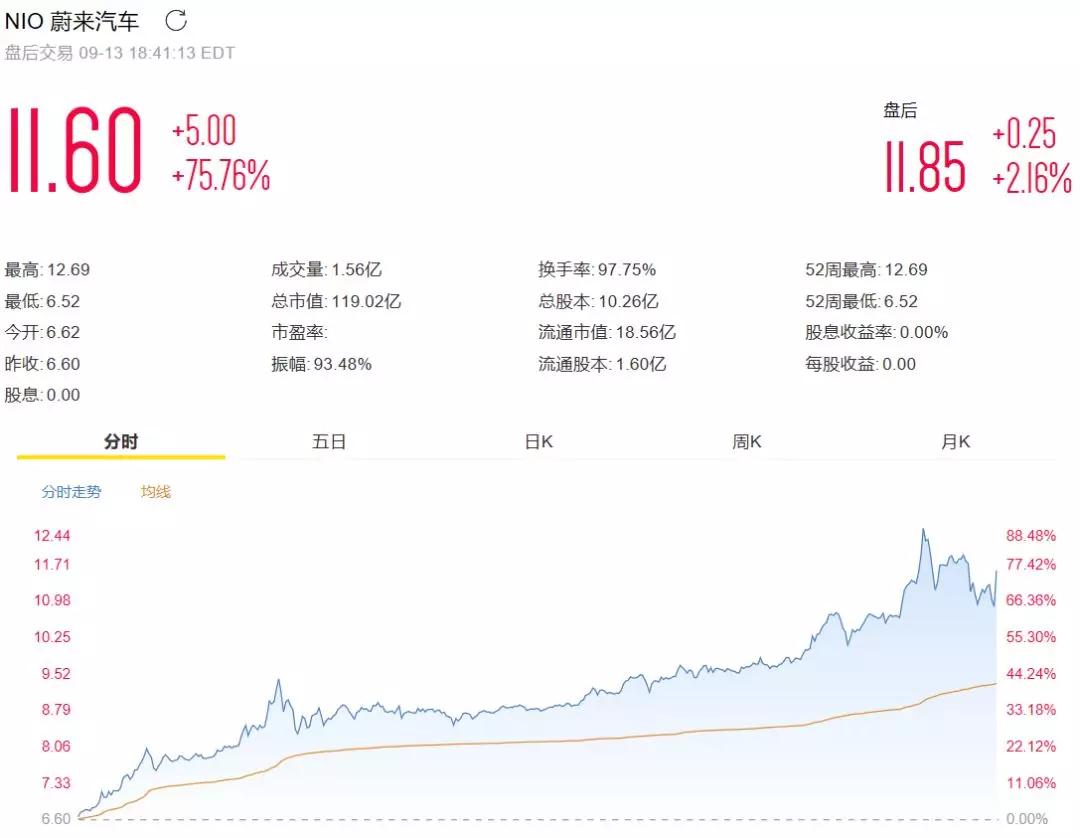Open the 日K daily candlestick tab

[538, 442]
